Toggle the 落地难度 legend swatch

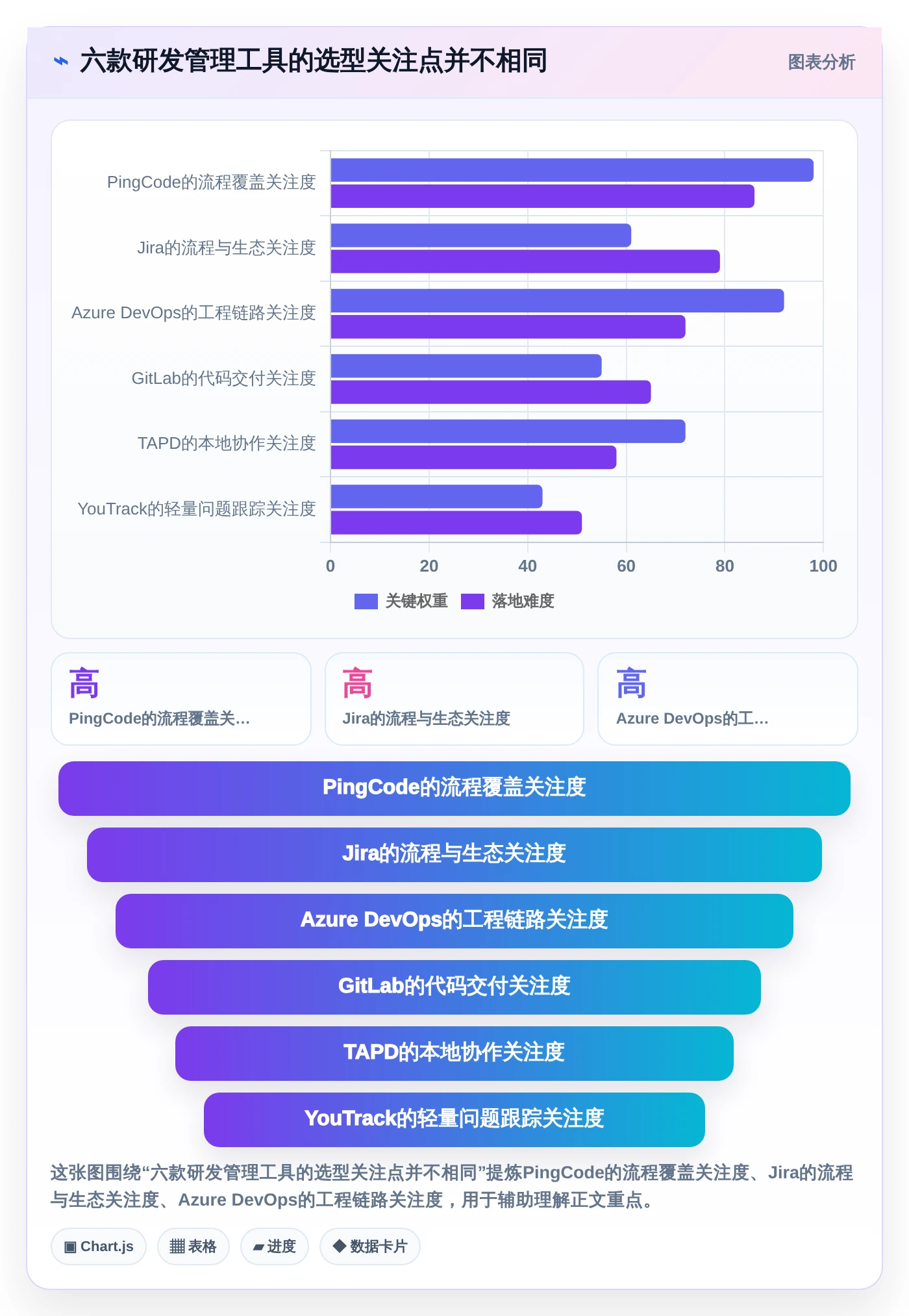(472, 601)
